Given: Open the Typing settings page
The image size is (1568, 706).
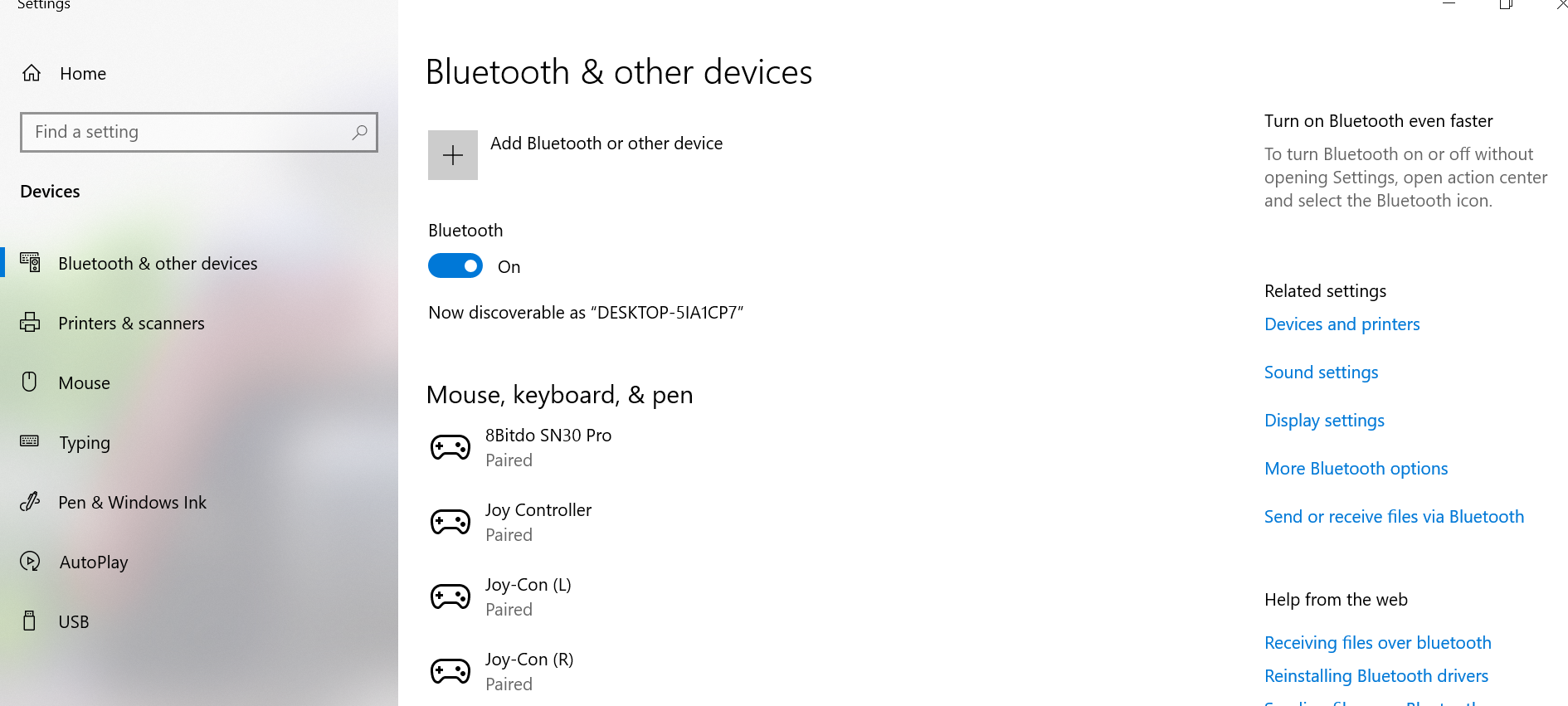Looking at the screenshot, I should coord(85,443).
